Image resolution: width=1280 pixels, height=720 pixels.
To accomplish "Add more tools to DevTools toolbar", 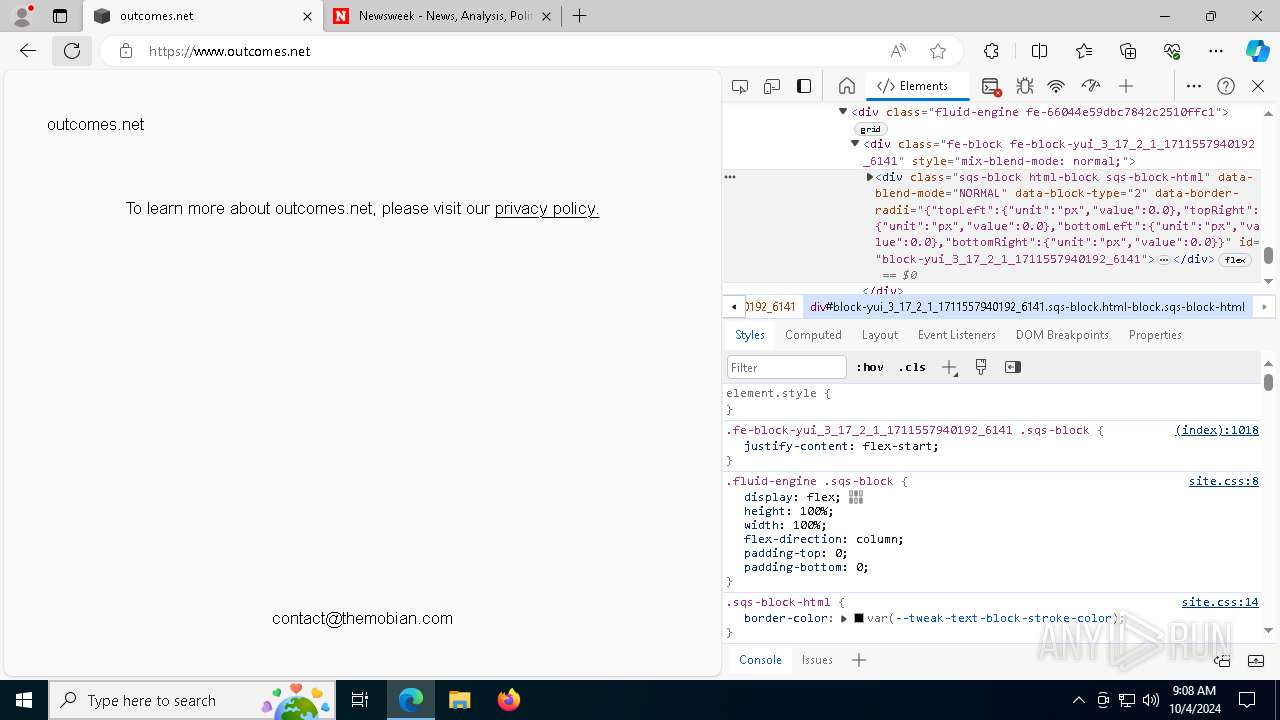I will [1126, 86].
